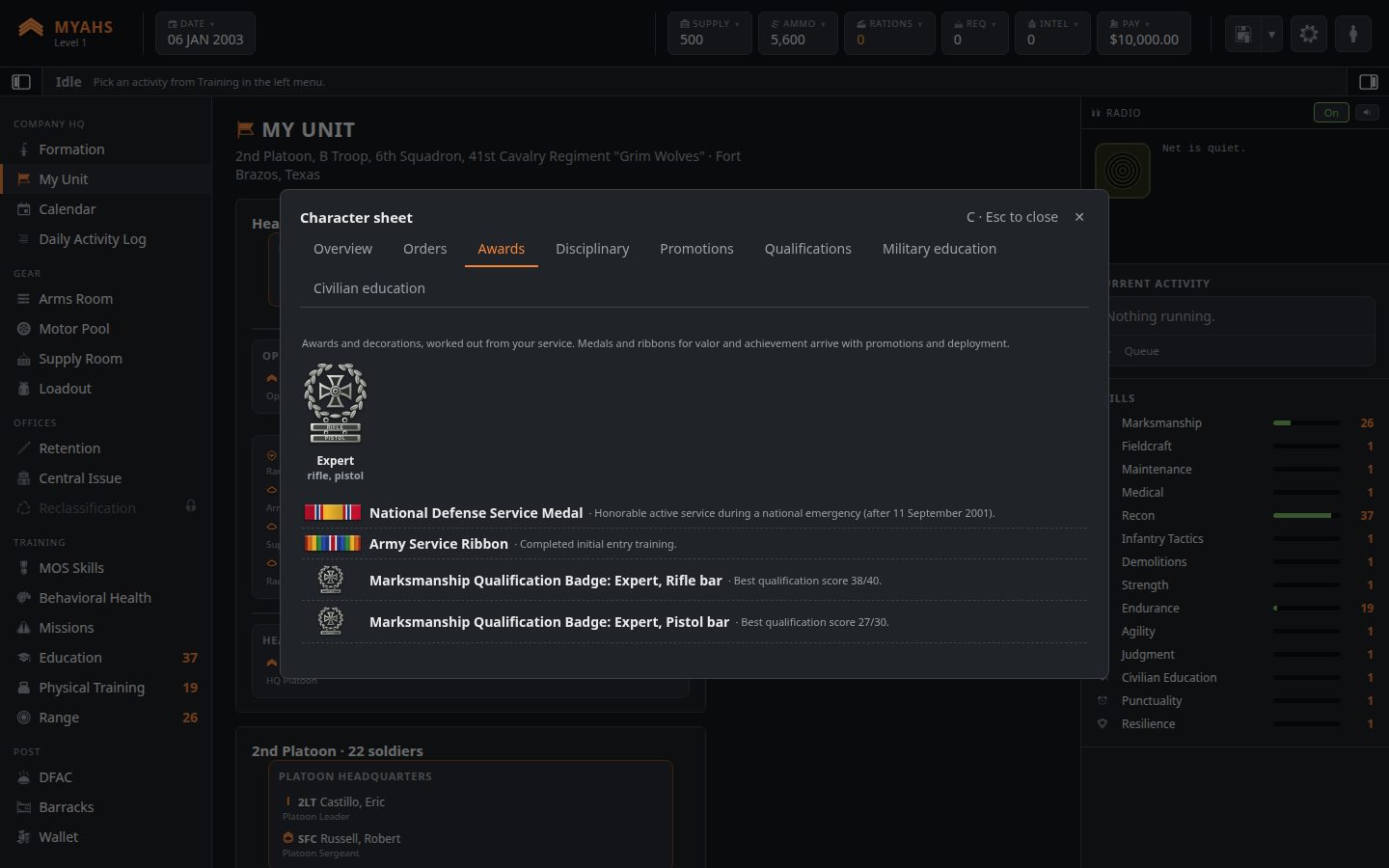Click the Recon skill progress bar
Viewport: 1389px width, 868px height.
pyautogui.click(x=1306, y=516)
